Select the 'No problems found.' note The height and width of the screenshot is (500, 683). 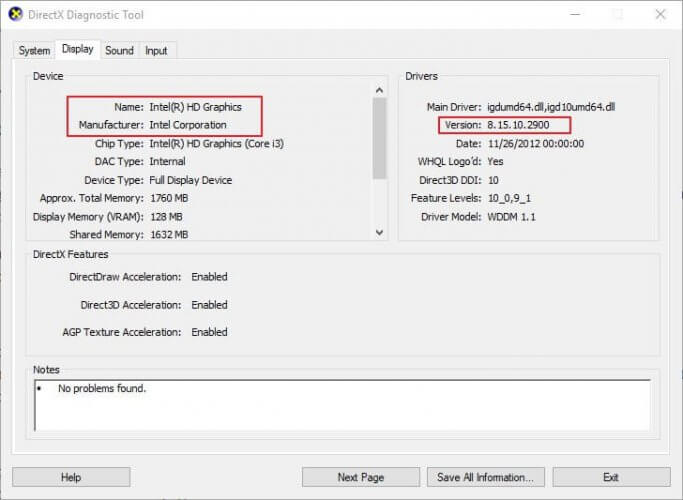[x=102, y=388]
